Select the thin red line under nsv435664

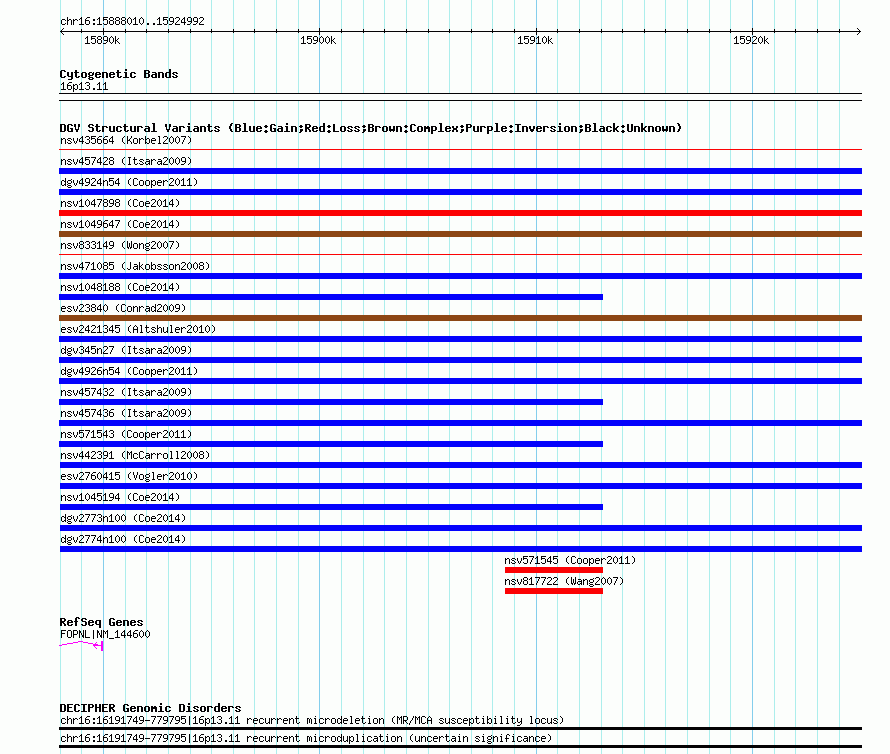click(x=460, y=150)
